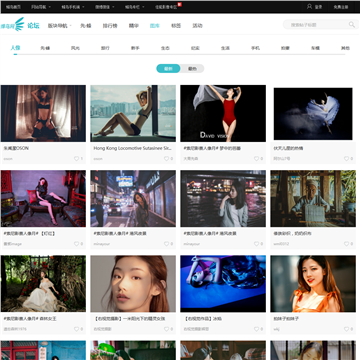Select the 生活 life category tab
Screen dimensions: 360x360
225,48
